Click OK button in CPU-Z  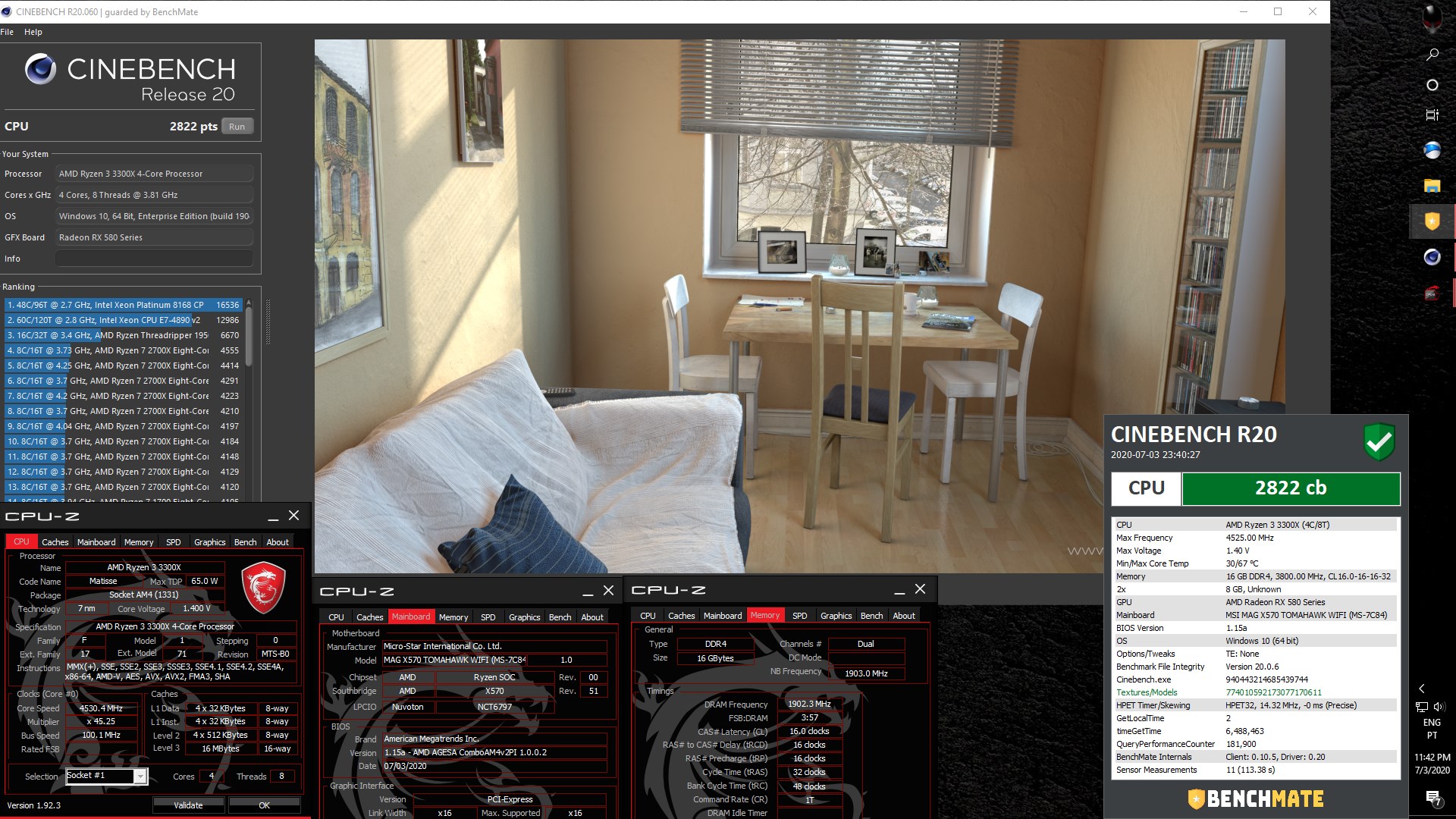(x=265, y=805)
